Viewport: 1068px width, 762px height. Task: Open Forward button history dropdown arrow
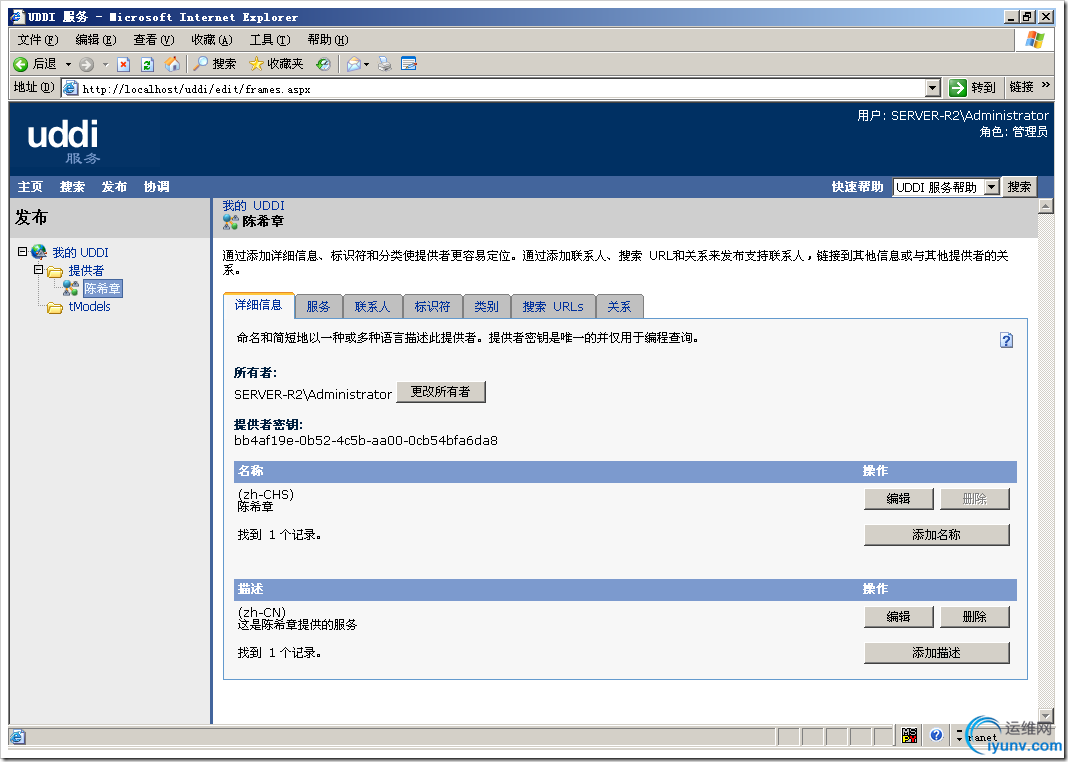105,65
